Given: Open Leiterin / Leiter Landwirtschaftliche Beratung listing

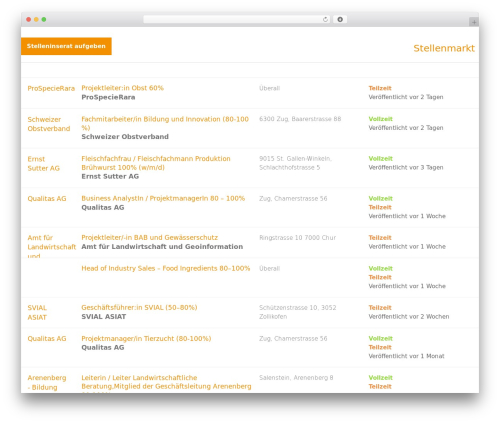Looking at the screenshot, I should [166, 382].
